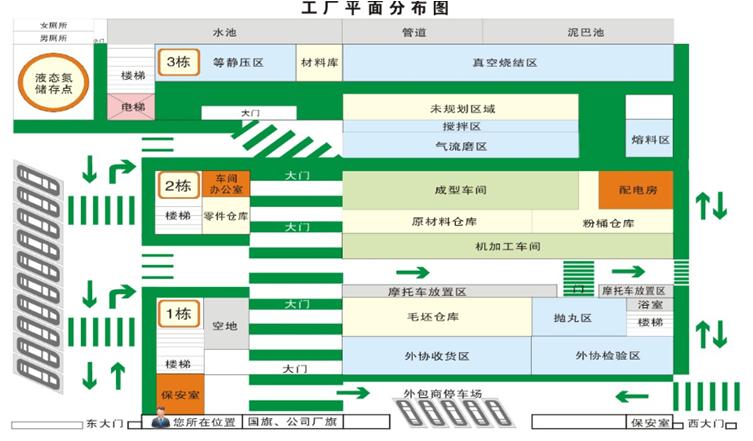Select the 机加工车间 workshop
This screenshot has width=753, height=441.
pyautogui.click(x=507, y=246)
